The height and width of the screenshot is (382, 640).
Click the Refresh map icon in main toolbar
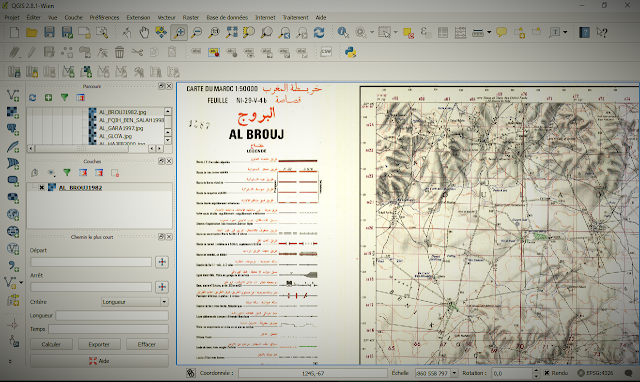(x=319, y=32)
